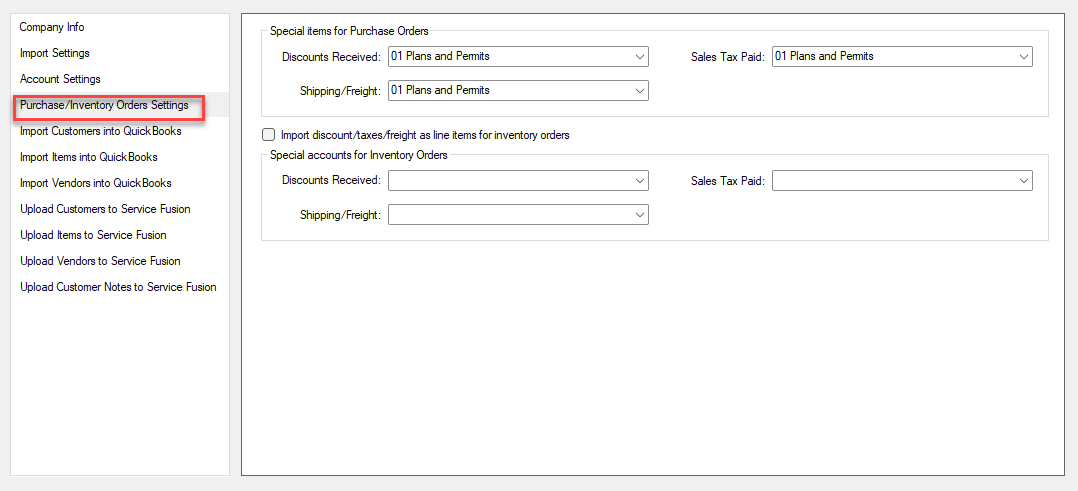Screen dimensions: 1078x491
Task: Select Purchase/Inventory Orders Settings item
Action: click(x=104, y=105)
